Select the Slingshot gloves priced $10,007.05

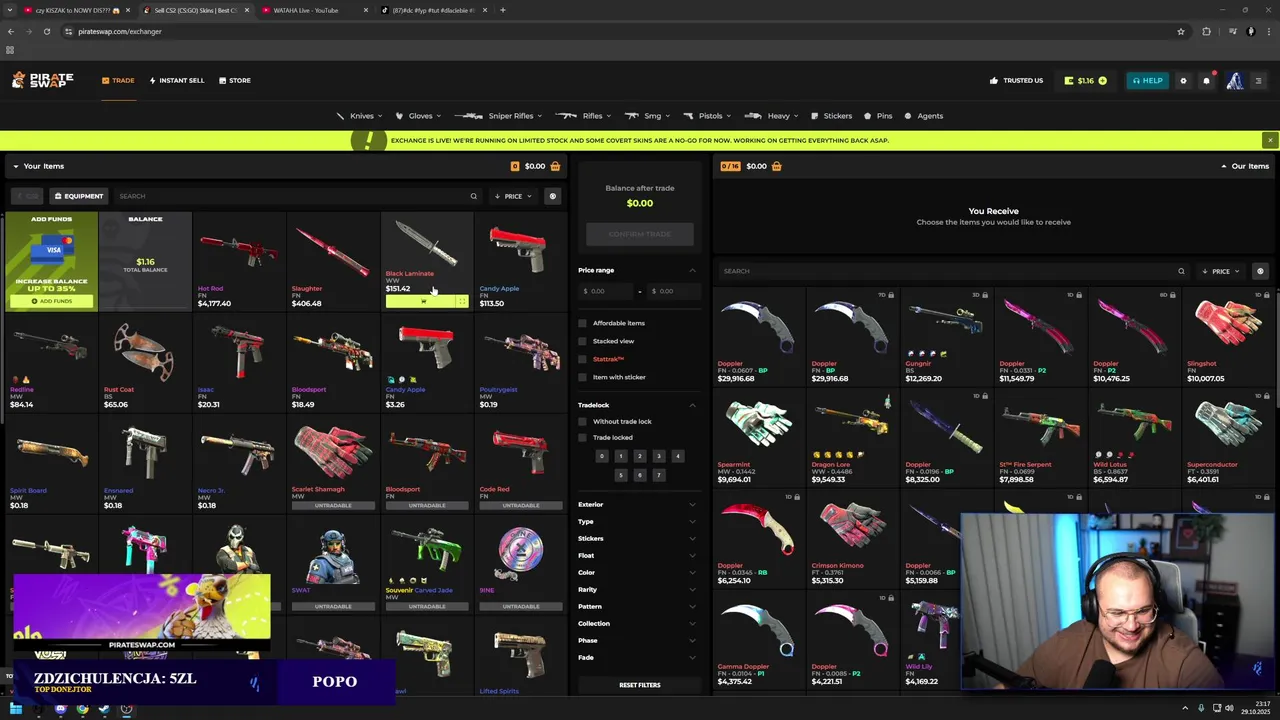point(1228,337)
